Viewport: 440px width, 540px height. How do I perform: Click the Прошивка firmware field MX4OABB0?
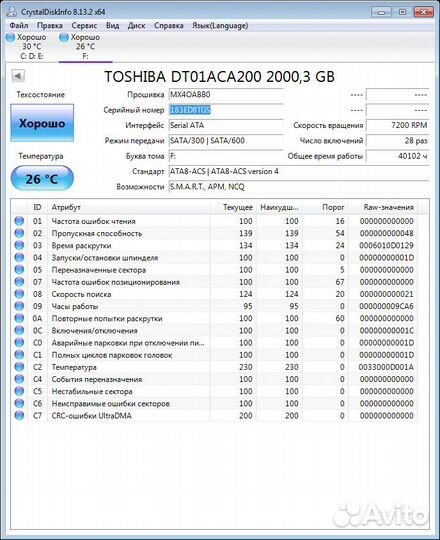click(x=226, y=94)
